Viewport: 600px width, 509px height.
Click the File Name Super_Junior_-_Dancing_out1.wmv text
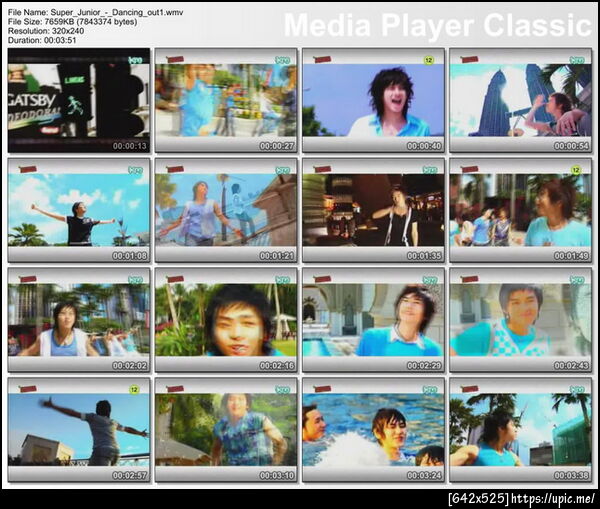point(95,13)
